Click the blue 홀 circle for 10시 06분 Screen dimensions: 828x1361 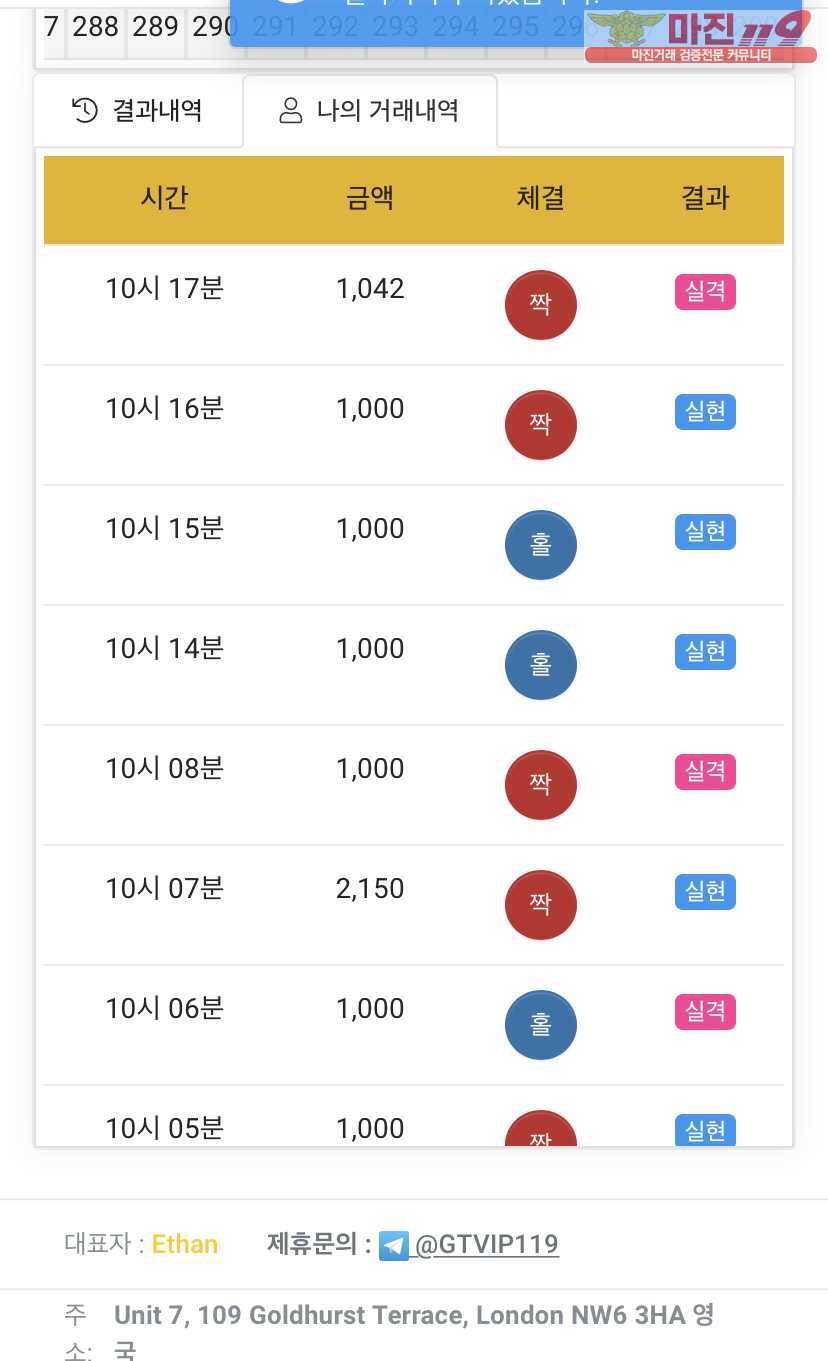tap(541, 1025)
